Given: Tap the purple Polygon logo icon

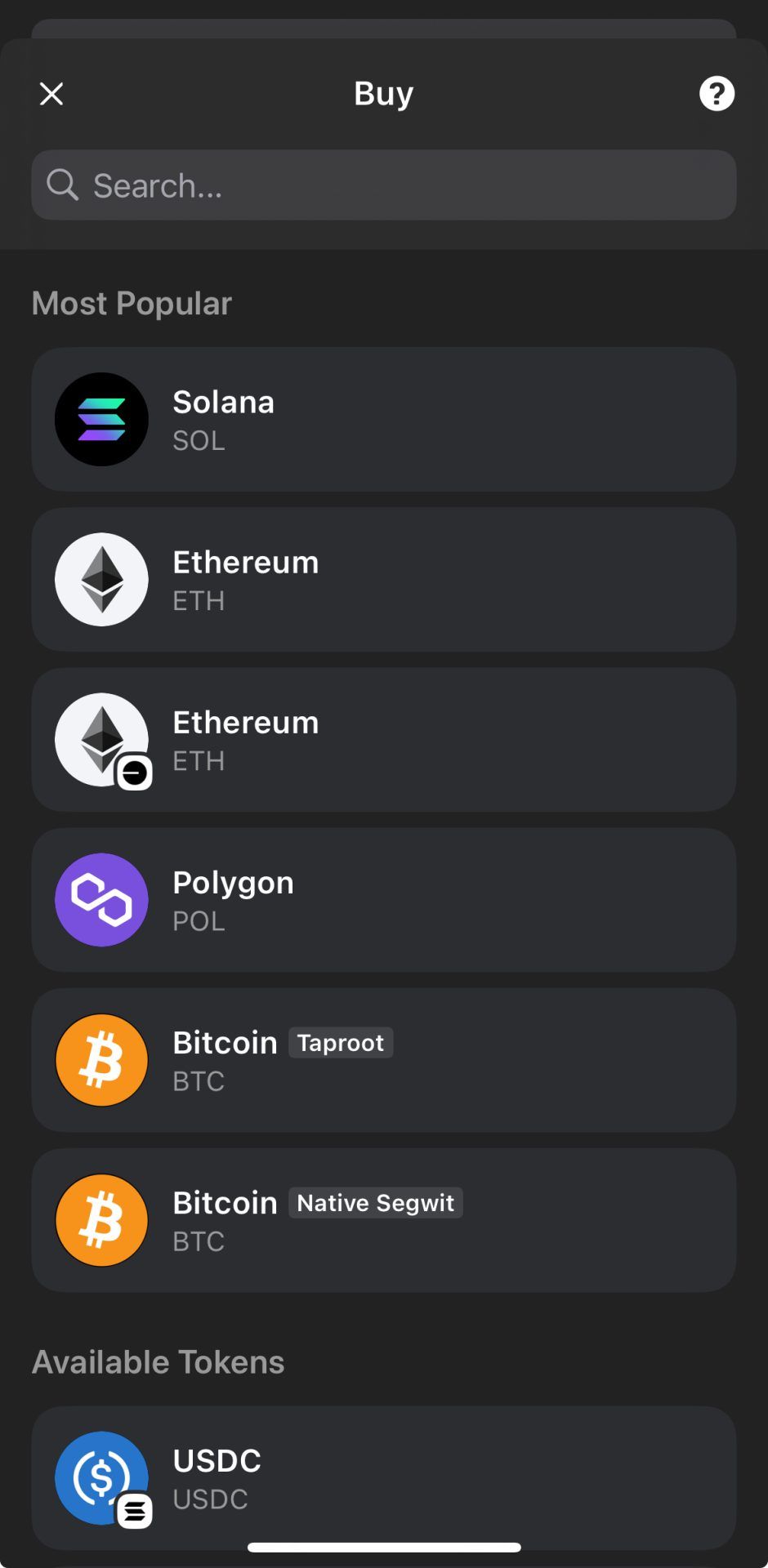Looking at the screenshot, I should (x=101, y=900).
